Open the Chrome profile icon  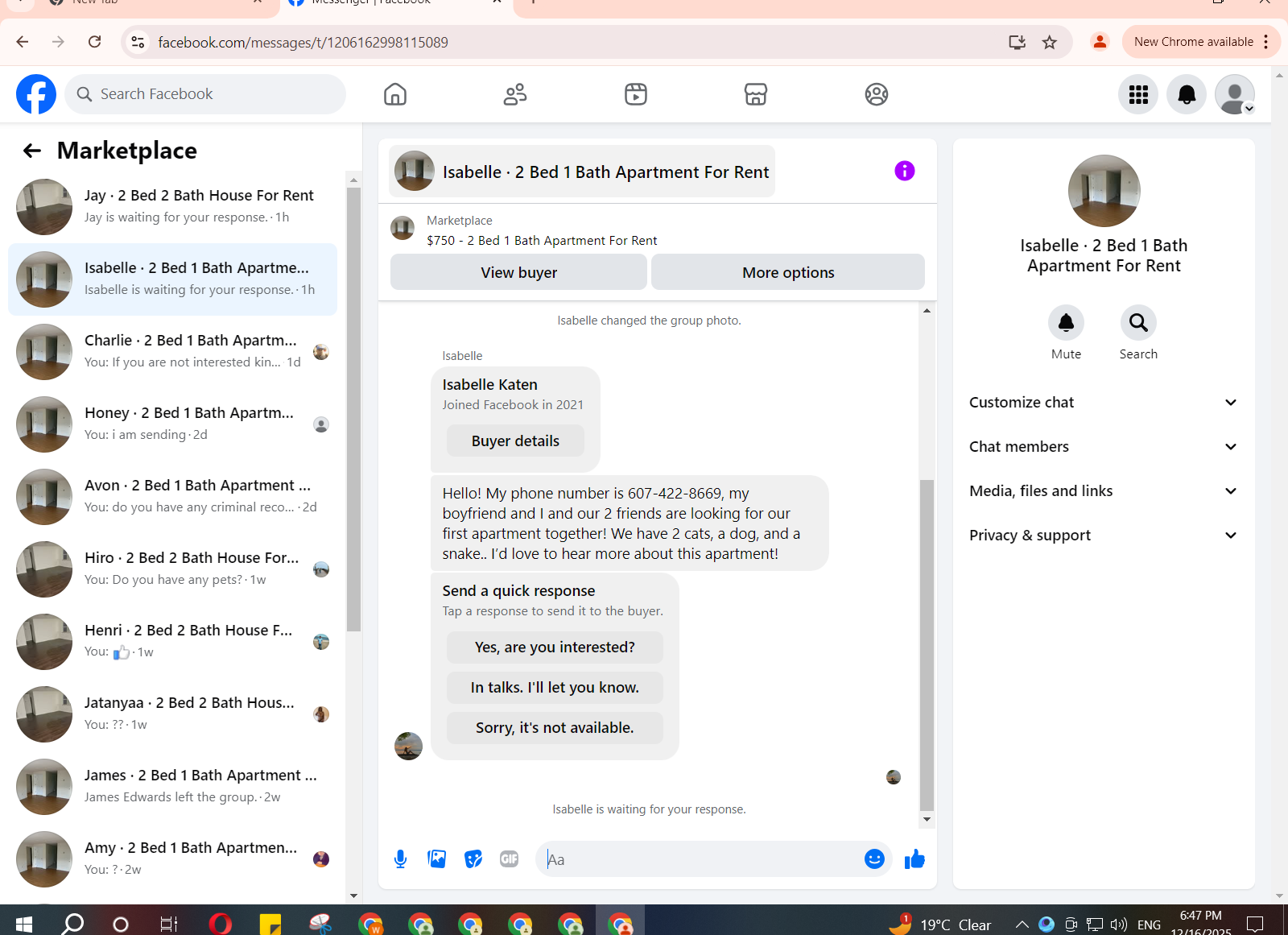tap(1100, 42)
